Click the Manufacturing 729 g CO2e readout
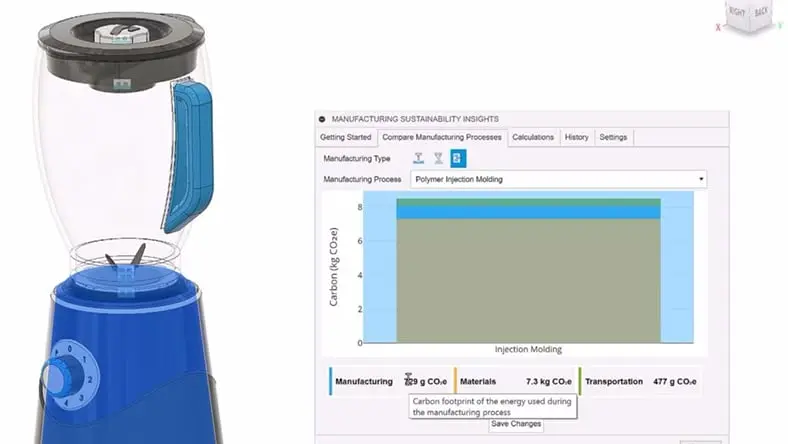 391,382
